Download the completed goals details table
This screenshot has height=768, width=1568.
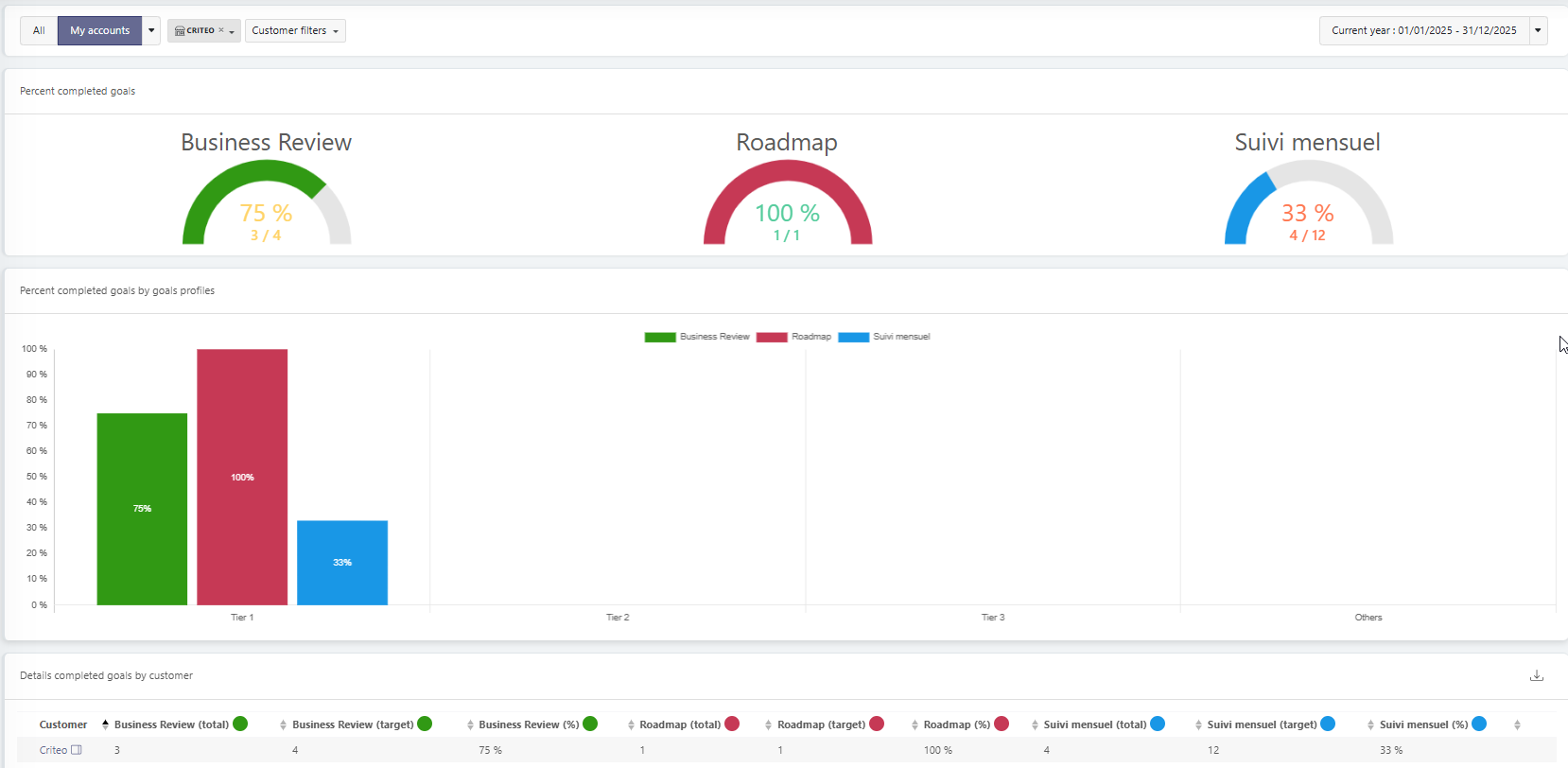[x=1536, y=675]
